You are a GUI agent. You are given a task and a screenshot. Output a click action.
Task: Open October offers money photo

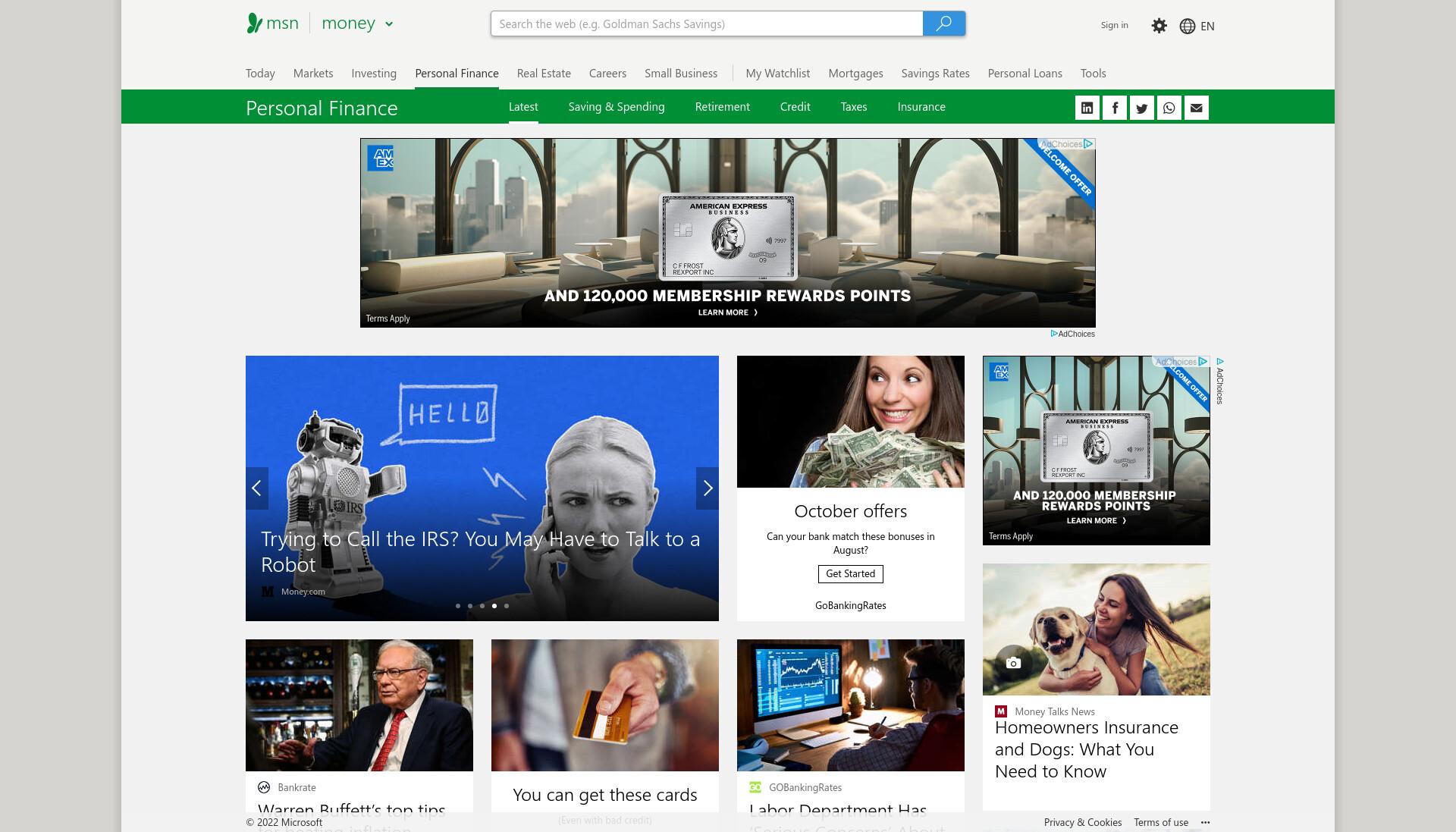coord(851,422)
